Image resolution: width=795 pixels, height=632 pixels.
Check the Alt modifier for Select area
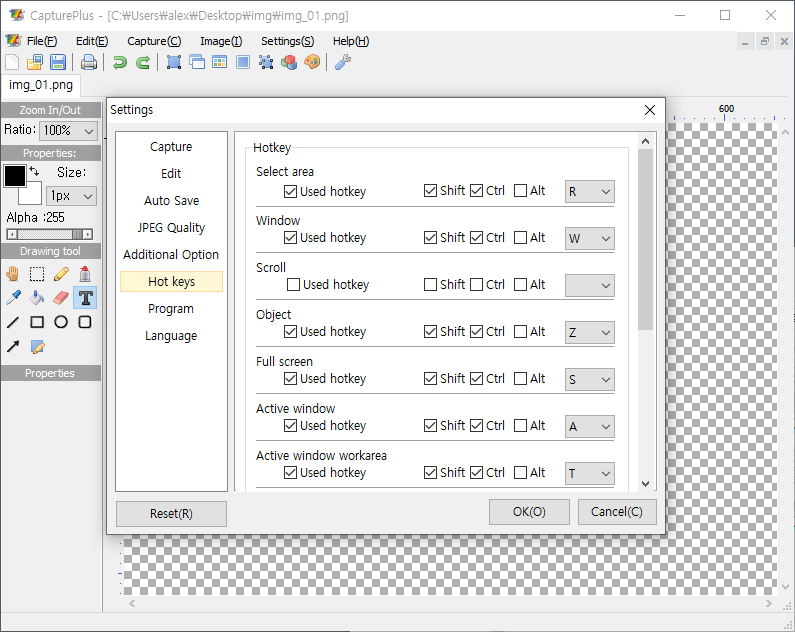click(x=520, y=191)
